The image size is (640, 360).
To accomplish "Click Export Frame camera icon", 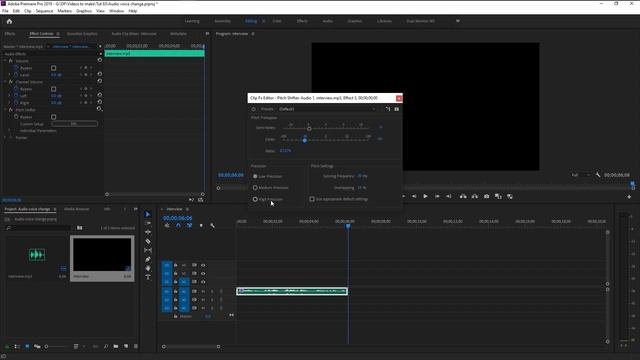I will pyautogui.click(x=487, y=196).
